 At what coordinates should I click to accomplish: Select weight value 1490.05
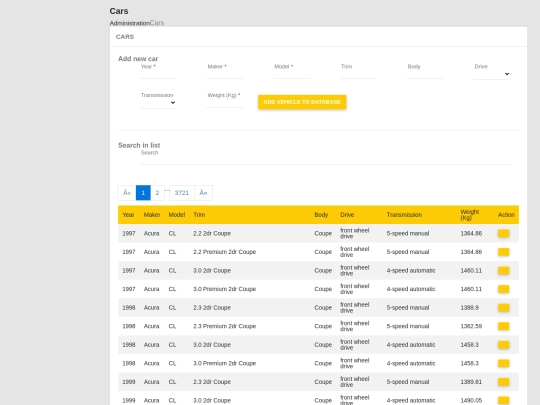[471, 401]
